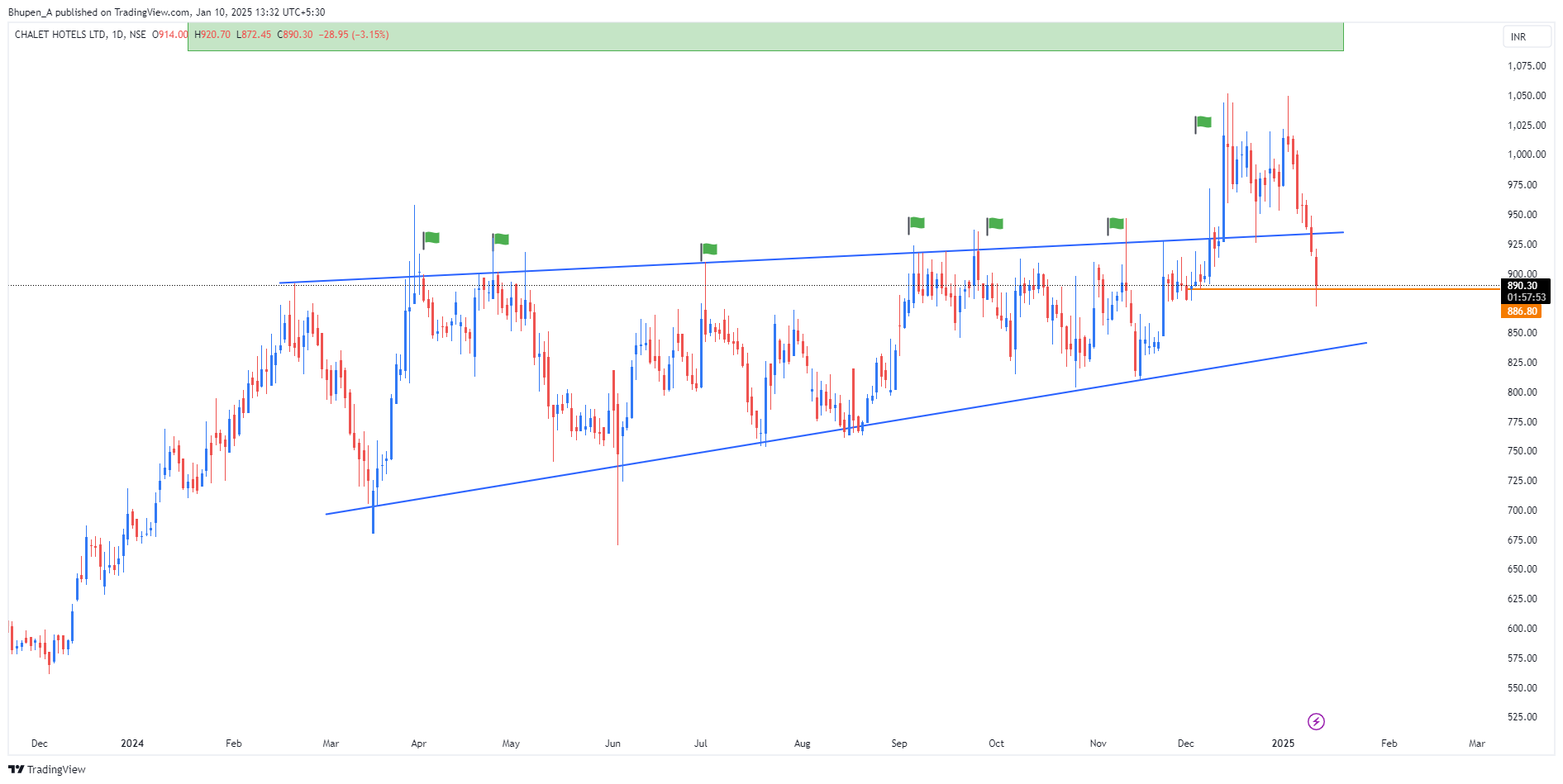Image resolution: width=1563 pixels, height=784 pixels.
Task: Click the 950.00 price axis label
Action: (1522, 215)
